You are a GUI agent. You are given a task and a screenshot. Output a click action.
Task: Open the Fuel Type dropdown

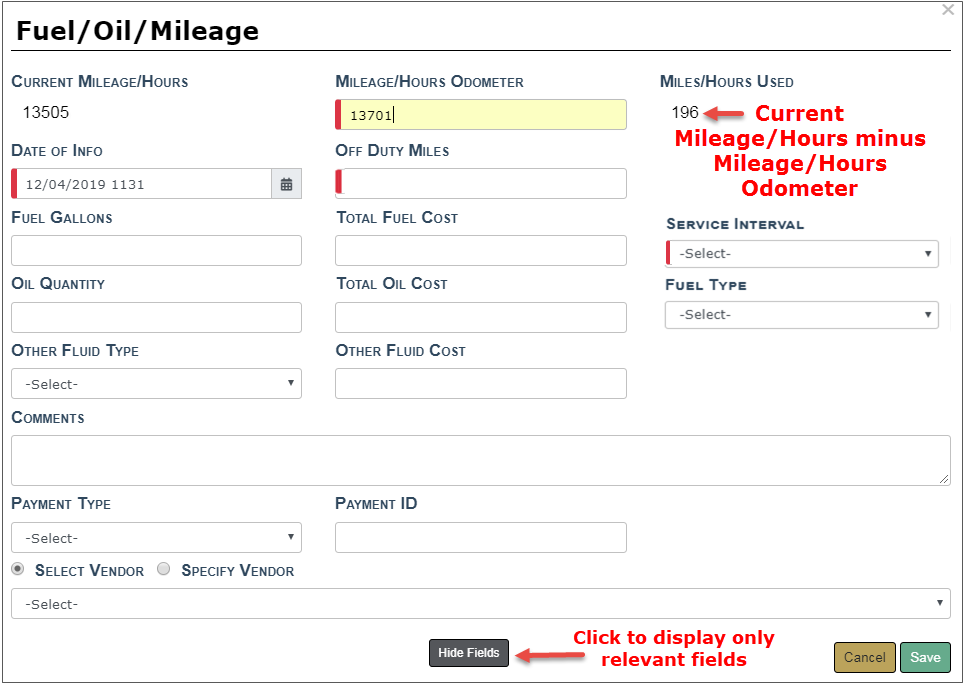[x=802, y=315]
